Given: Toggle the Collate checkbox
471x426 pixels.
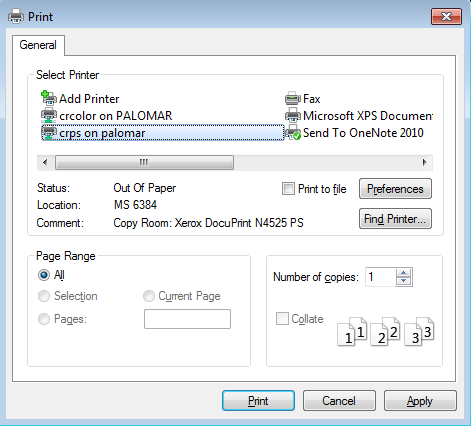Looking at the screenshot, I should (x=282, y=318).
